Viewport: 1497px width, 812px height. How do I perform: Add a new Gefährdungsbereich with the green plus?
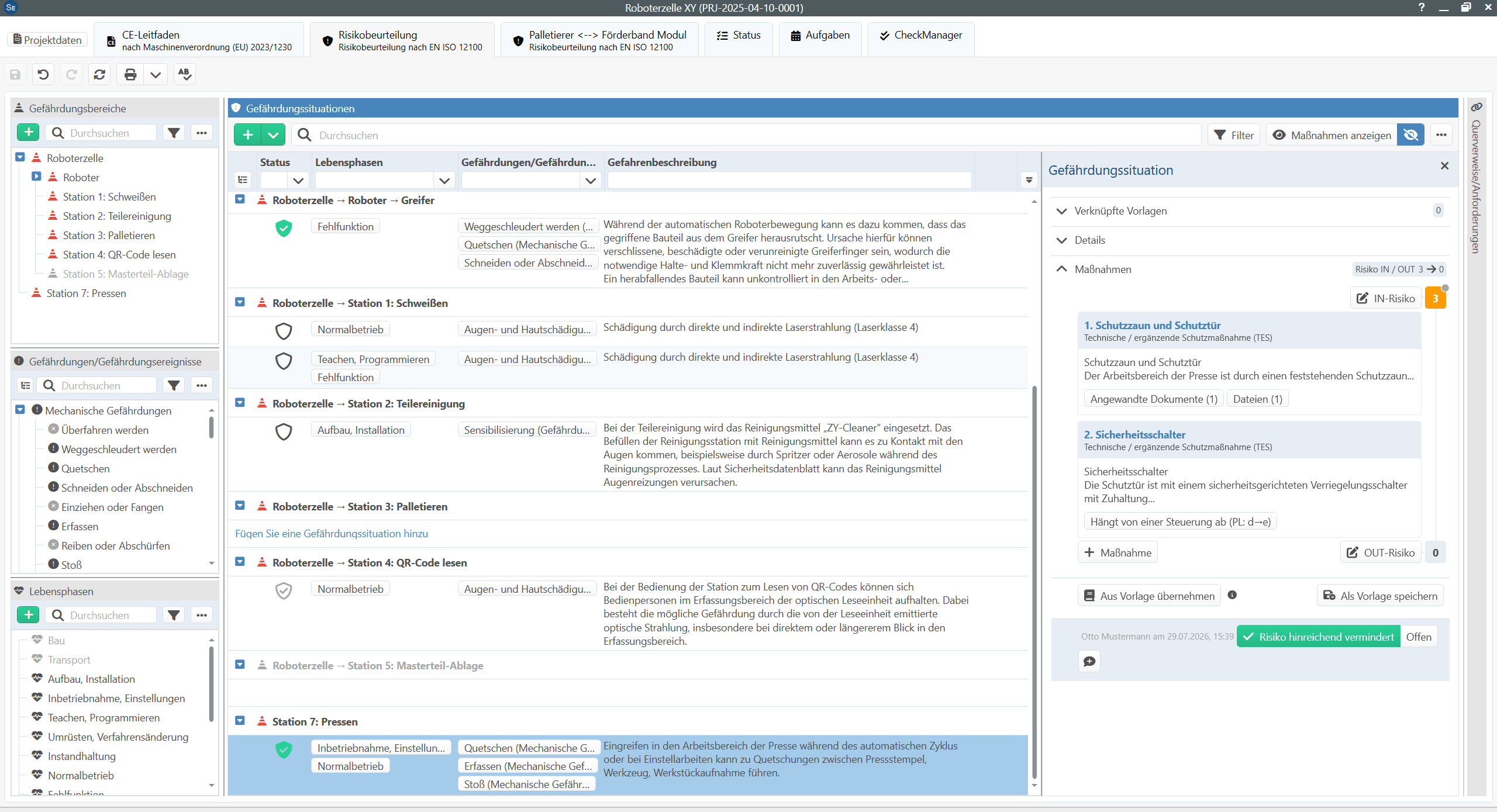point(28,132)
